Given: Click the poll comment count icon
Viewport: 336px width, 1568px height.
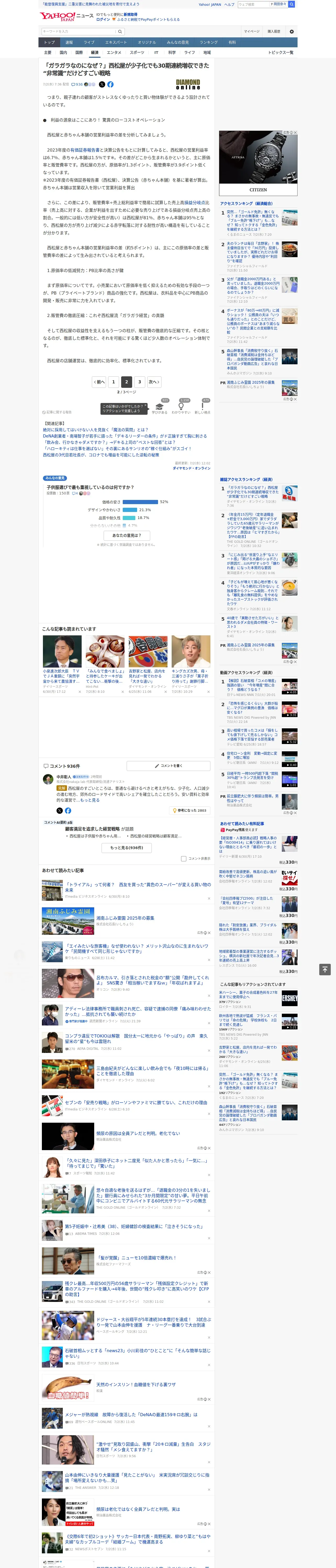Looking at the screenshot, I should click(75, 493).
